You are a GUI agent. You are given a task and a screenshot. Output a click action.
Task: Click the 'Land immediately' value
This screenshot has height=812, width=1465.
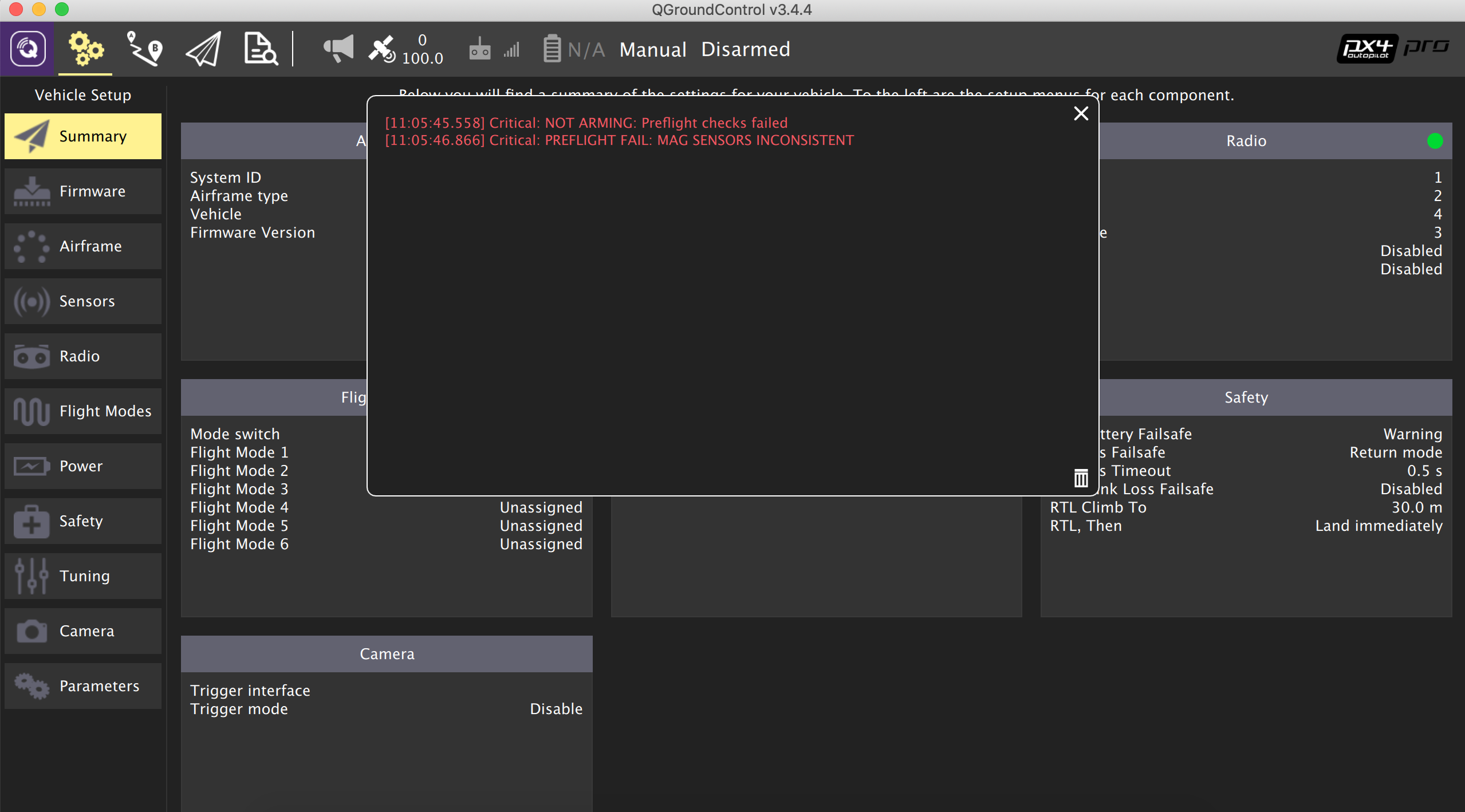coord(1379,526)
